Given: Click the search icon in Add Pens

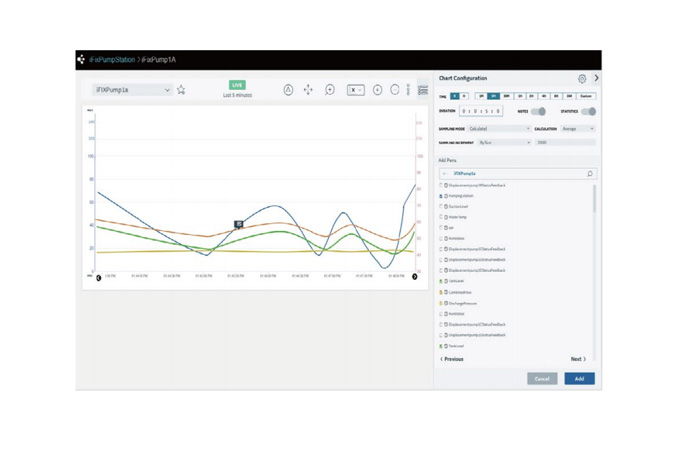Looking at the screenshot, I should (x=590, y=174).
